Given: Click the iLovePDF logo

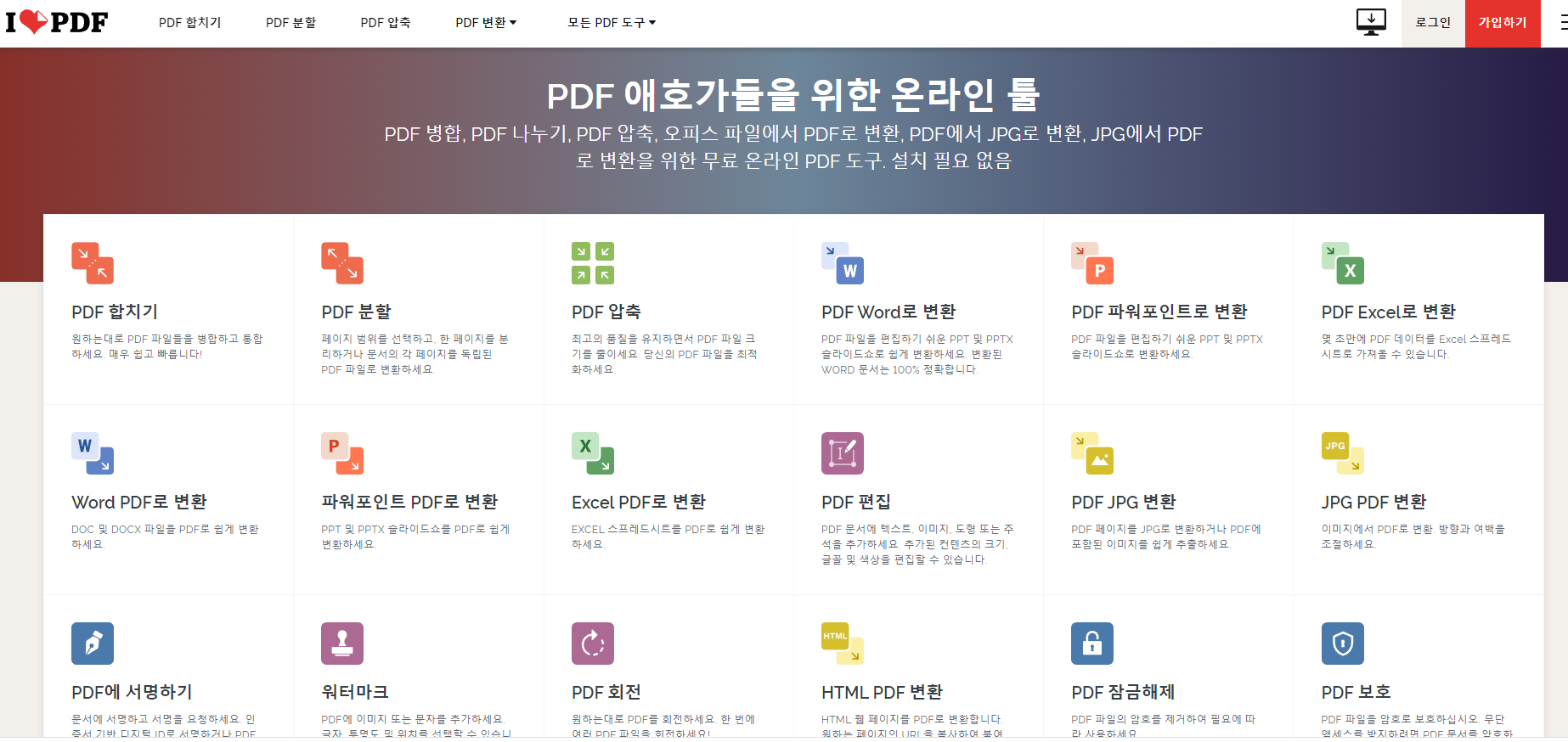Looking at the screenshot, I should tap(57, 22).
